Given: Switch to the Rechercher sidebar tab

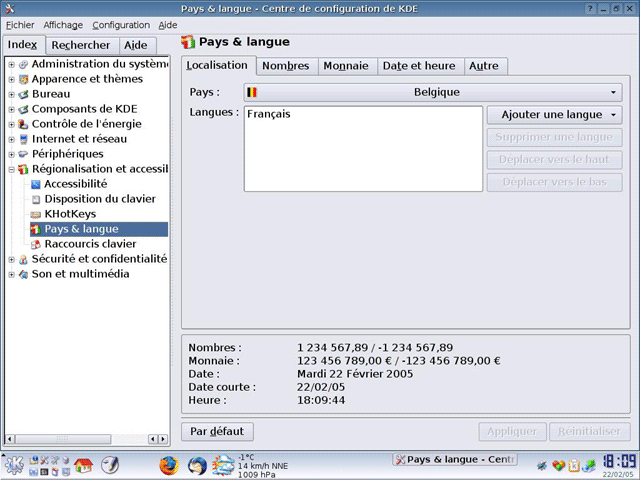Looking at the screenshot, I should 81,45.
